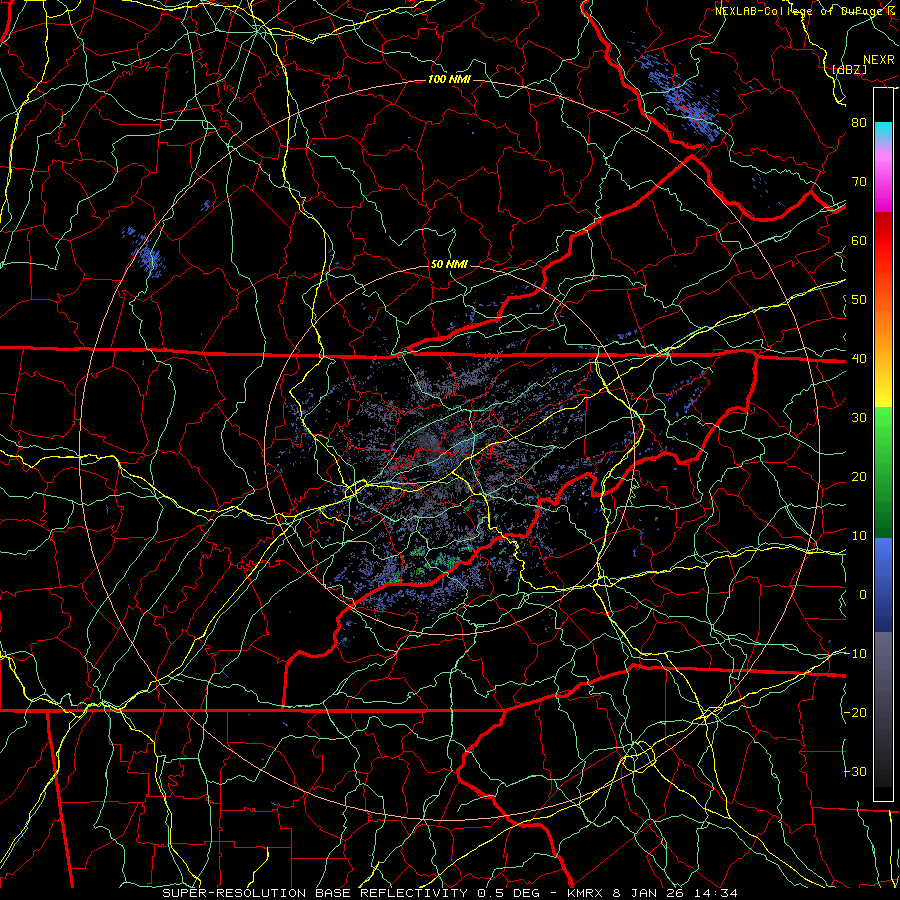Click the 50 NMI range ring label
This screenshot has width=900, height=900.
[449, 265]
